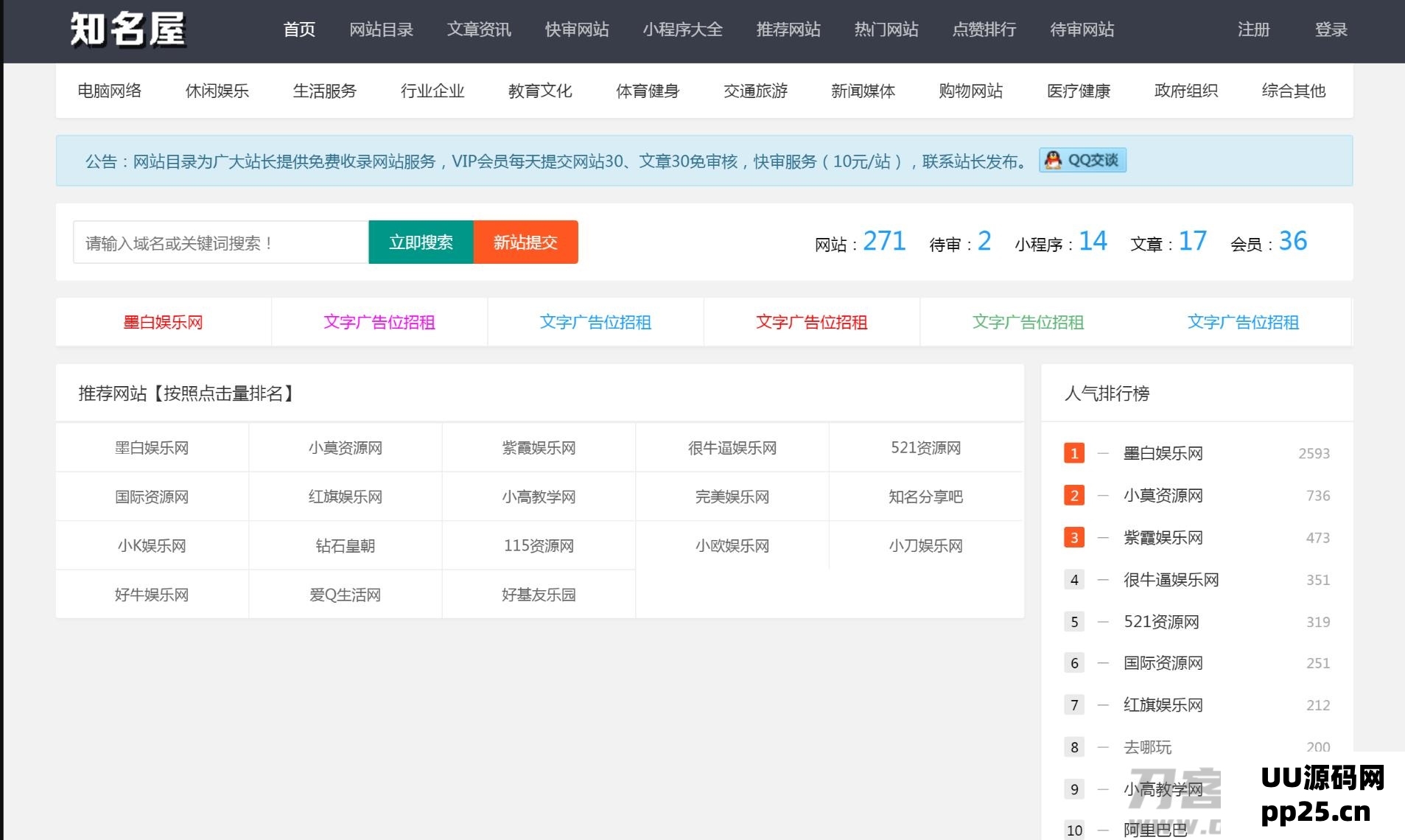Click the 注册 register link
Screen dimensions: 1405x840
pos(1252,30)
